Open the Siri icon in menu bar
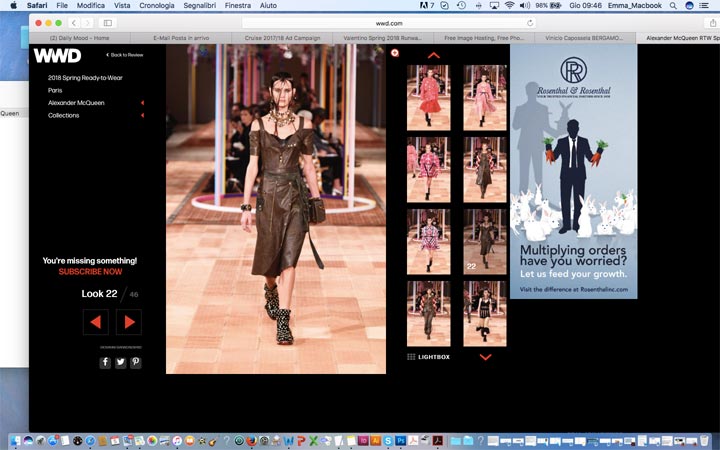720x450 pixels. pos(689,6)
